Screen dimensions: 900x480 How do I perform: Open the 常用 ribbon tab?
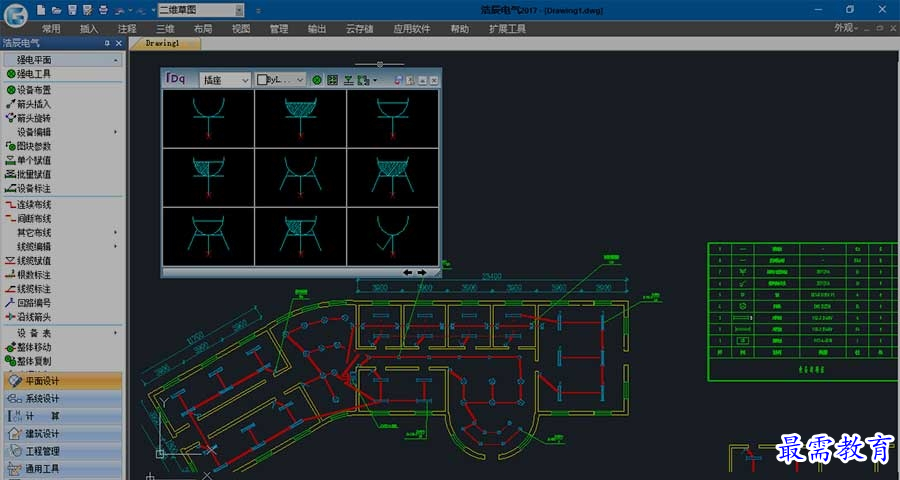pyautogui.click(x=51, y=29)
